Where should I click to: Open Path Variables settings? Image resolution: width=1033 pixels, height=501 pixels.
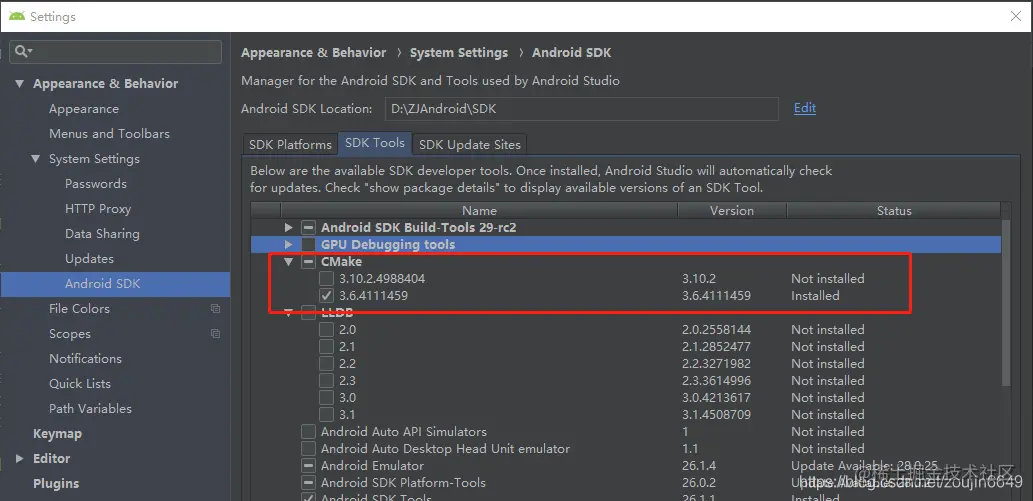pos(90,409)
